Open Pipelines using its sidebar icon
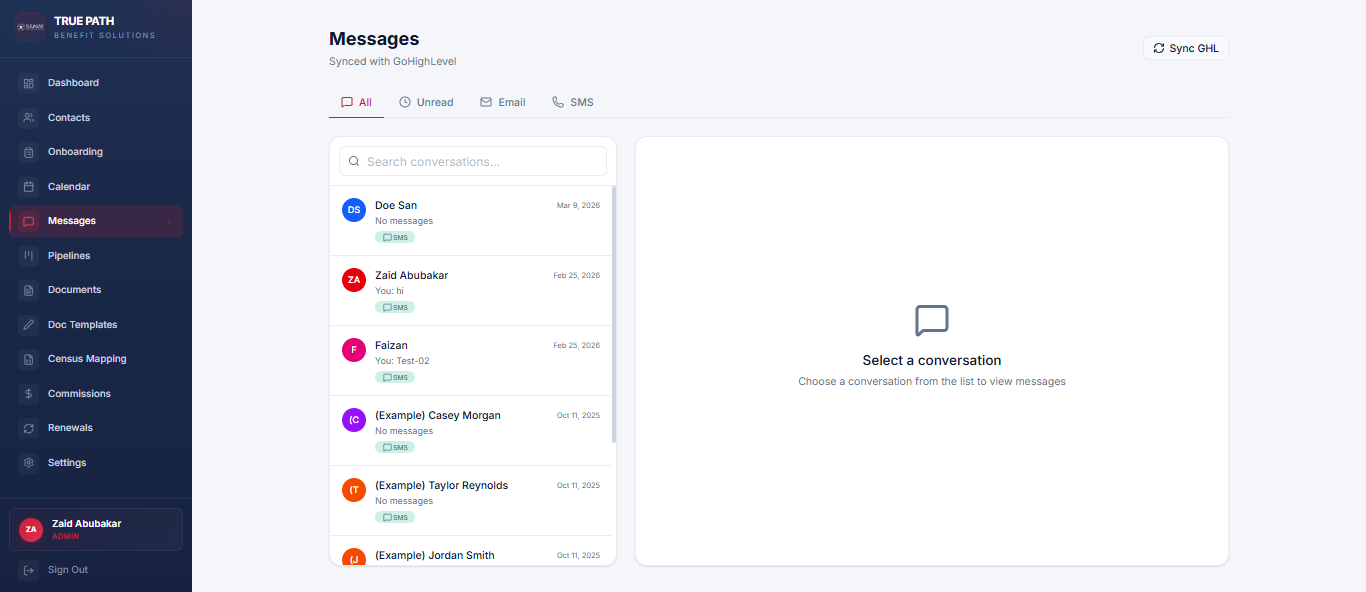The image size is (1366, 592). (29, 255)
